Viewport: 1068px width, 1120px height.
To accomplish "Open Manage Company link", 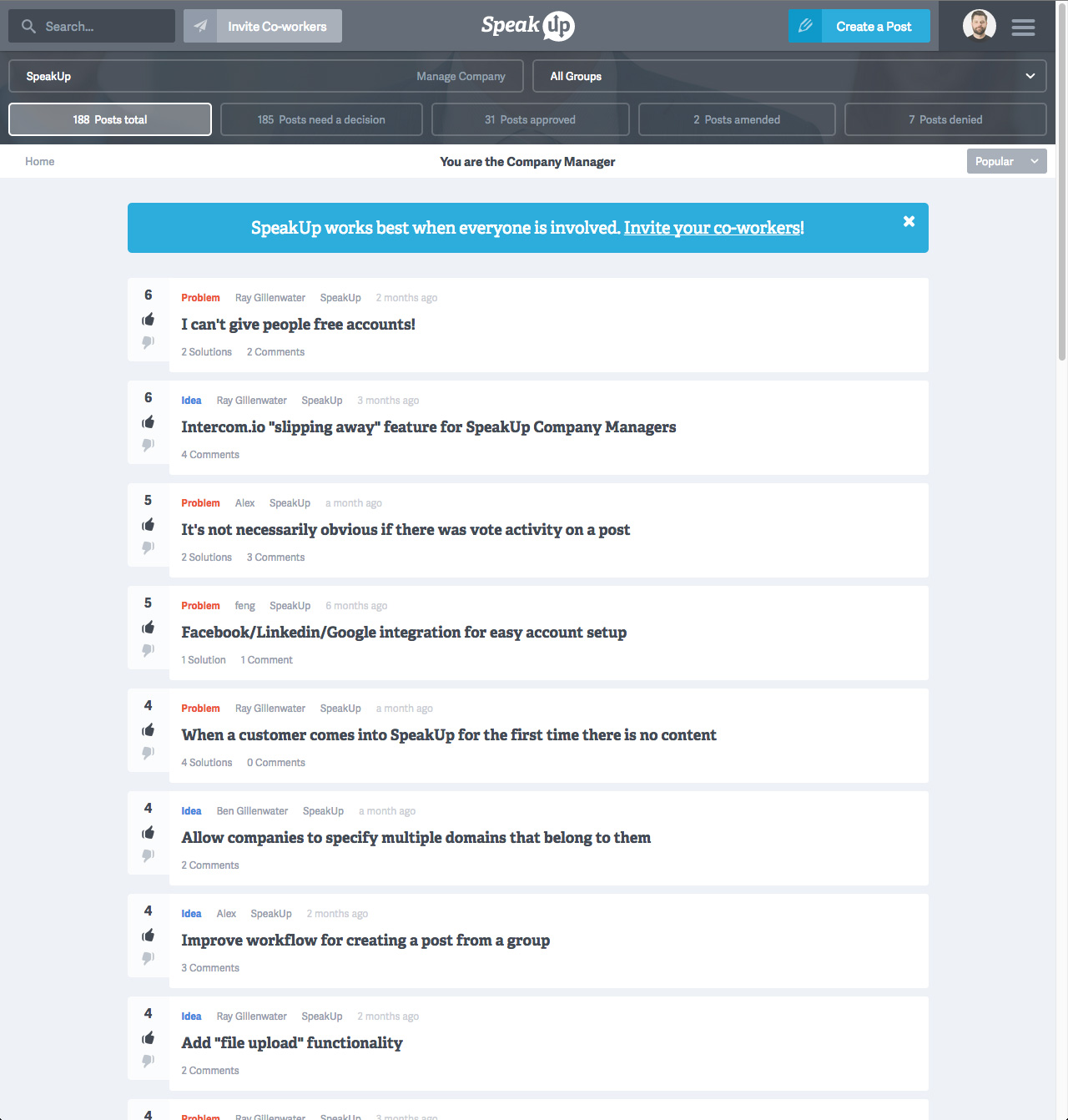I will click(461, 76).
